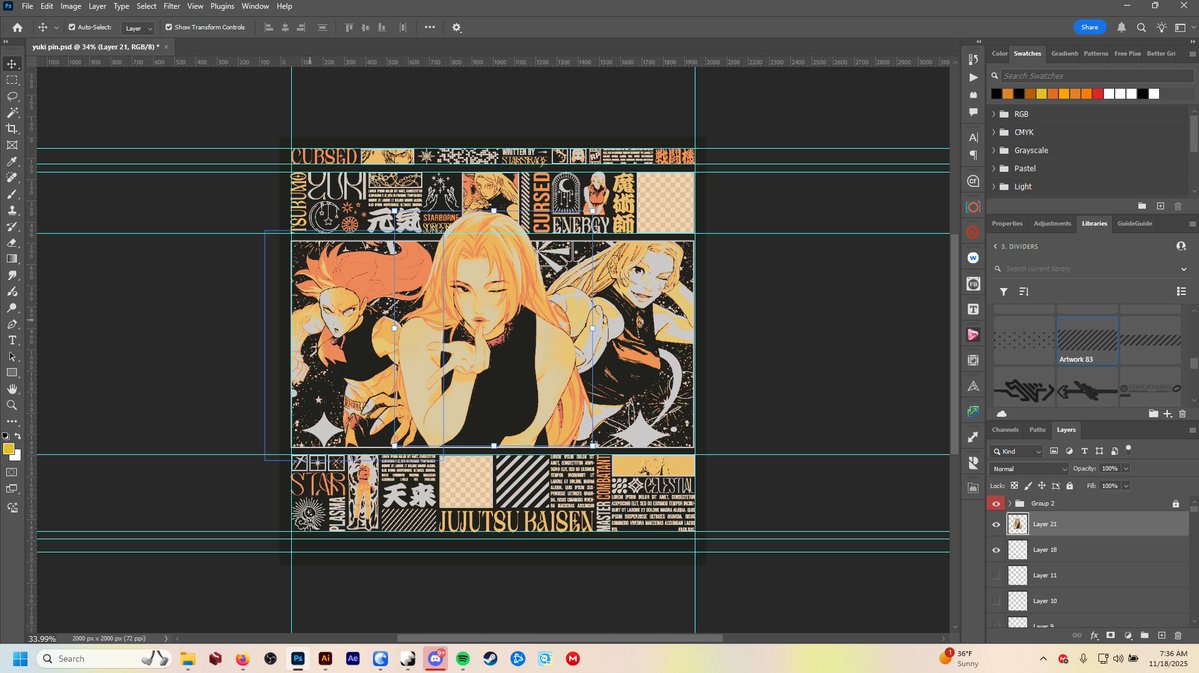The image size is (1199, 673).
Task: Click the yellow foreground color swatch
Action: click(x=8, y=449)
